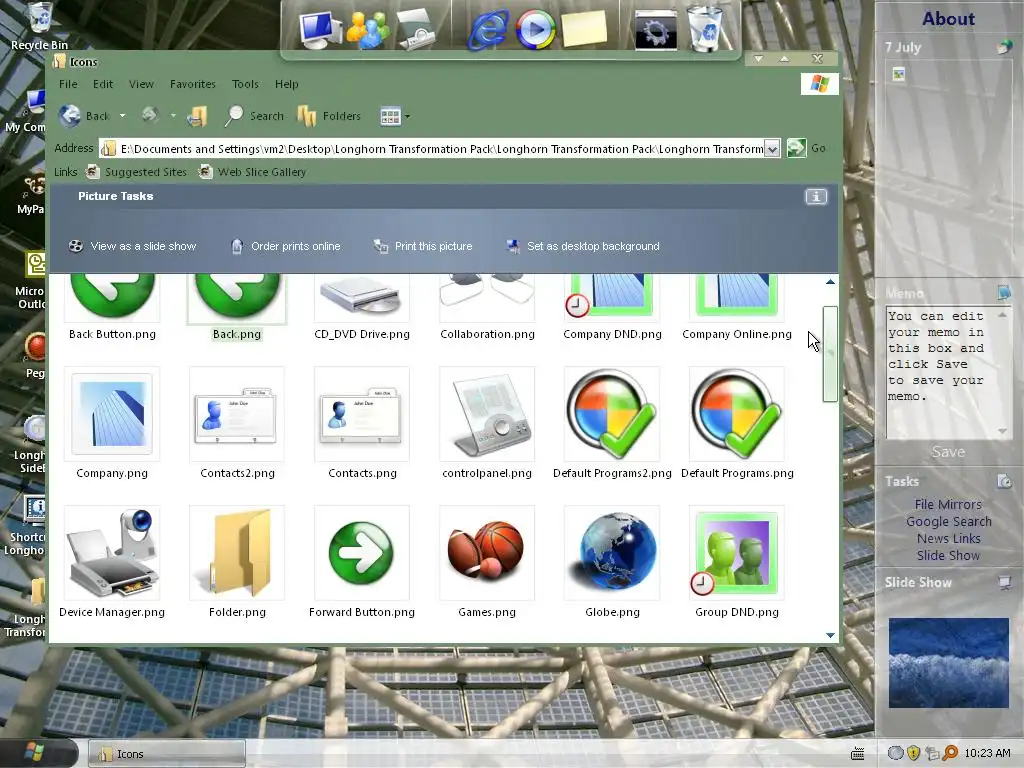Select the Company Online.png file
The width and height of the screenshot is (1024, 768).
[737, 307]
